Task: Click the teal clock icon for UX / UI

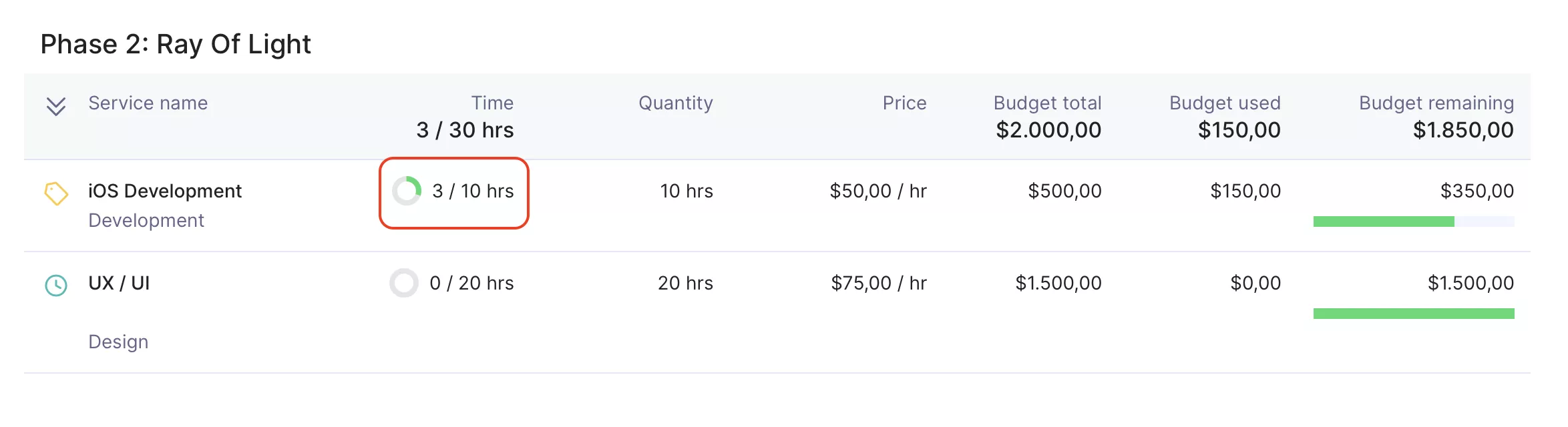Action: click(56, 286)
